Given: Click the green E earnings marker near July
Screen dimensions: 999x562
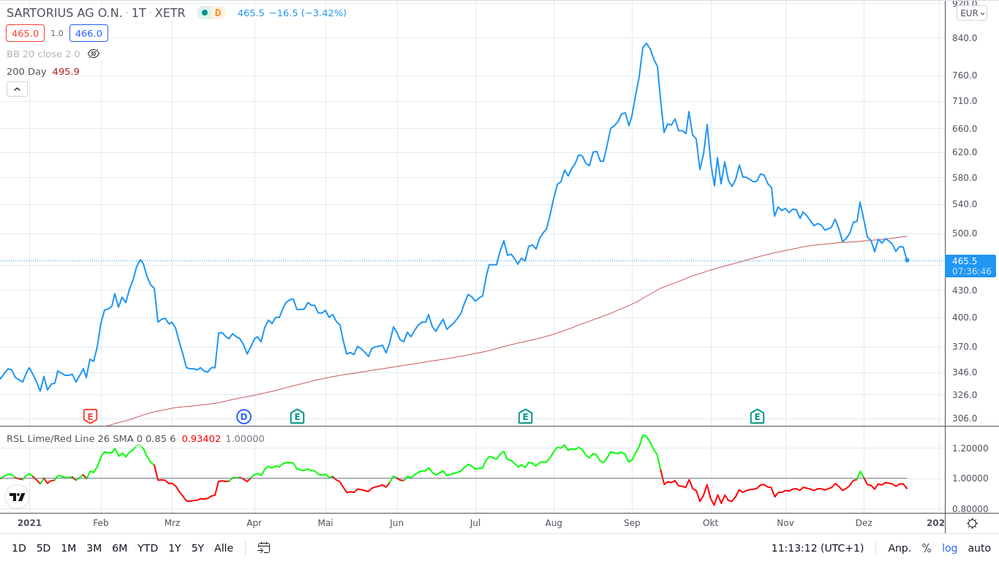Looking at the screenshot, I should click(x=525, y=416).
